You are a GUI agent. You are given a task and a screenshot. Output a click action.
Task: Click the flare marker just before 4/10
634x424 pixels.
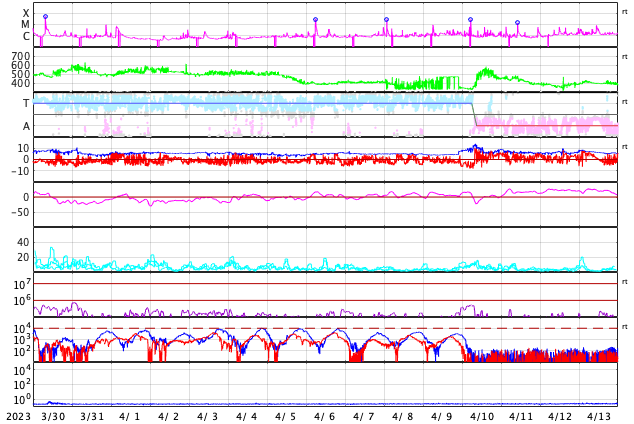pyautogui.click(x=470, y=19)
